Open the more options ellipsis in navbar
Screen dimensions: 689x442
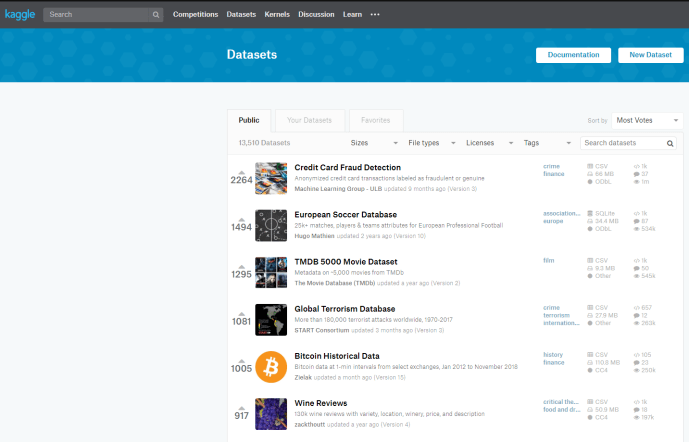(375, 14)
